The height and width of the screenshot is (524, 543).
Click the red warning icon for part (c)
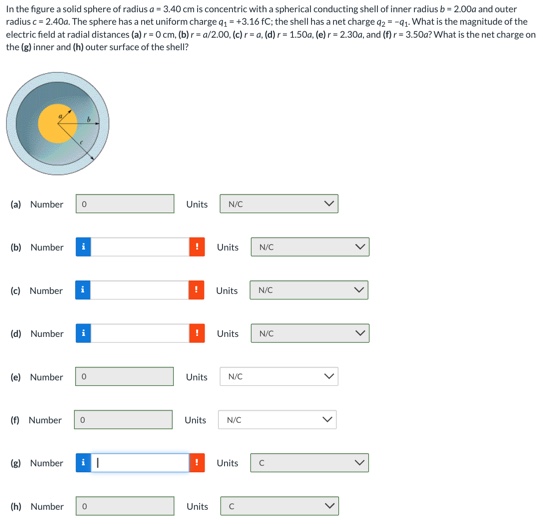pos(196,290)
